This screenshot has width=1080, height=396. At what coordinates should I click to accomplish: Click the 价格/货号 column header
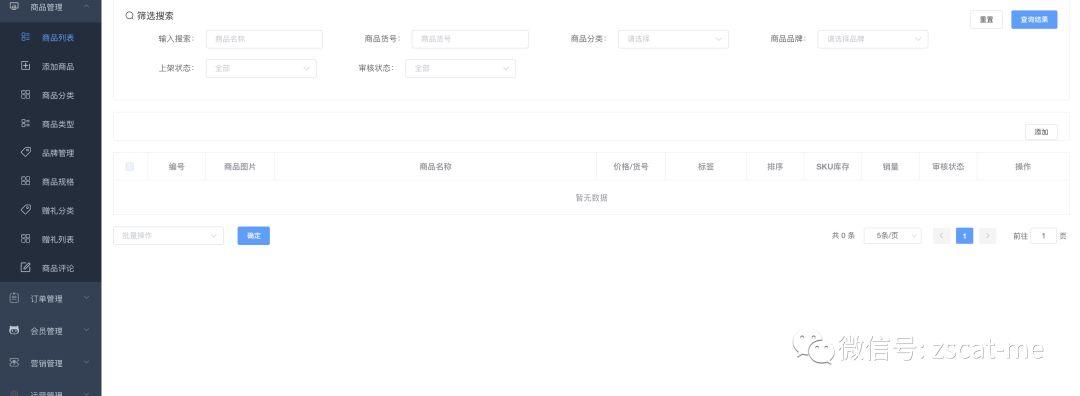point(631,167)
